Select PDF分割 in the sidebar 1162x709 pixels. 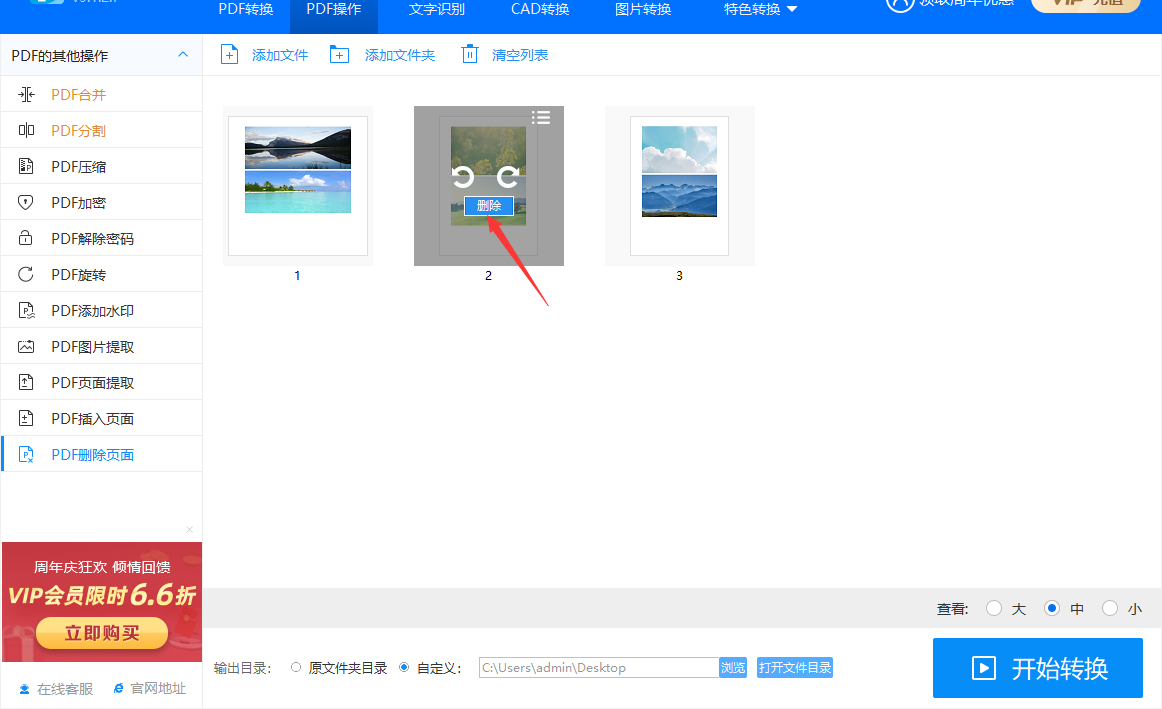point(102,130)
